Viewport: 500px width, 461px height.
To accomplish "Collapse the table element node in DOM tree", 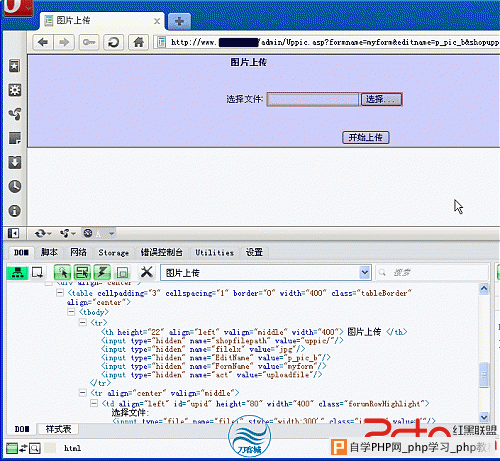I will [60, 293].
